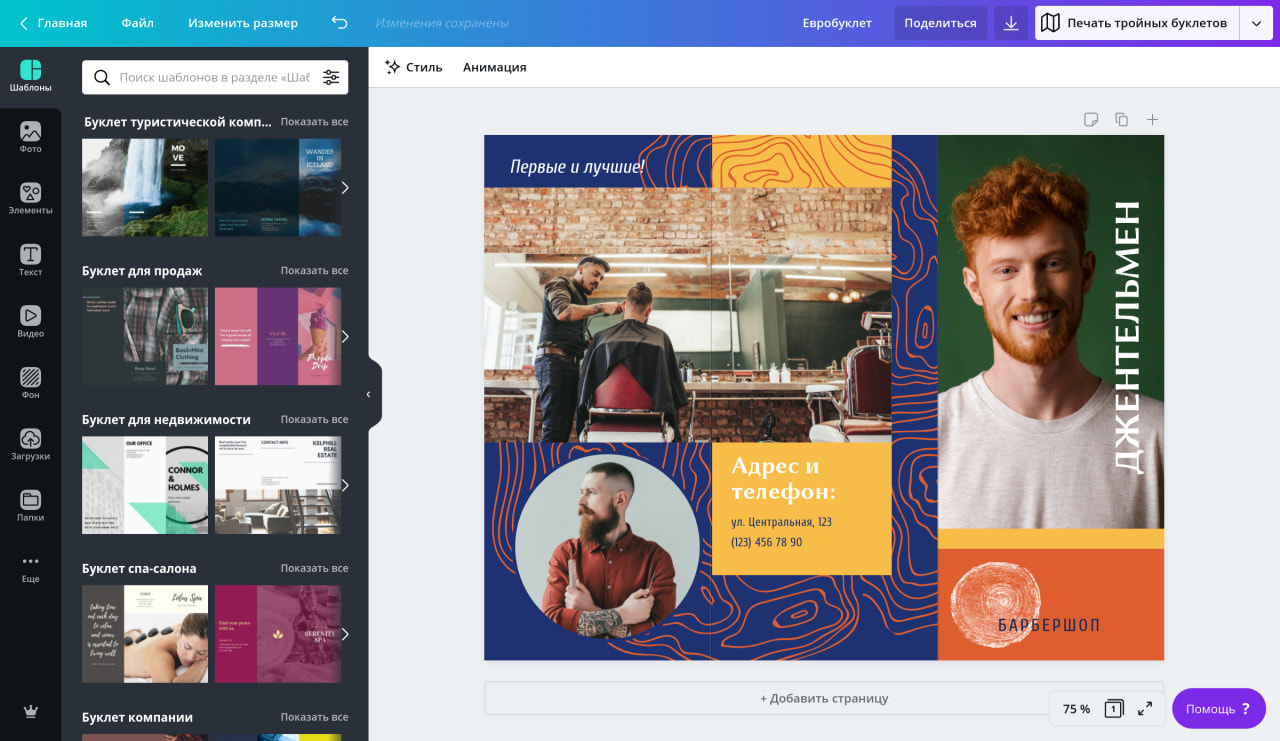Show all Буклет для продаж templates
Viewport: 1280px width, 741px height.
314,271
